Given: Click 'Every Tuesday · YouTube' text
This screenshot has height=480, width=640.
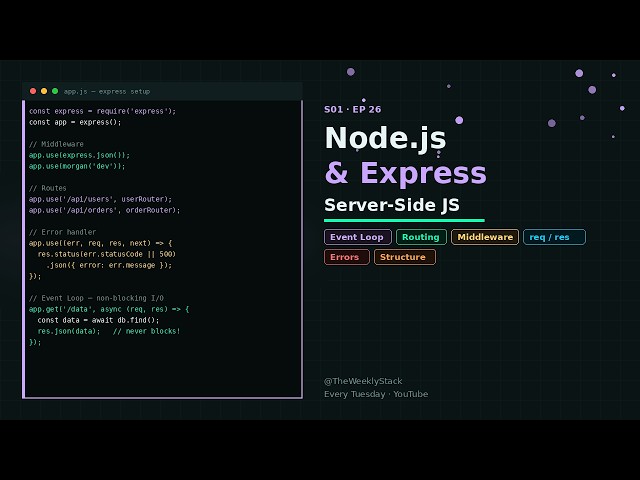Looking at the screenshot, I should point(376,394).
